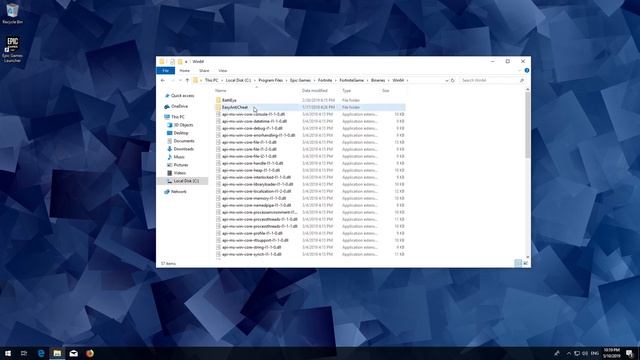Sort by Name column header
640x360 pixels.
(221, 91)
